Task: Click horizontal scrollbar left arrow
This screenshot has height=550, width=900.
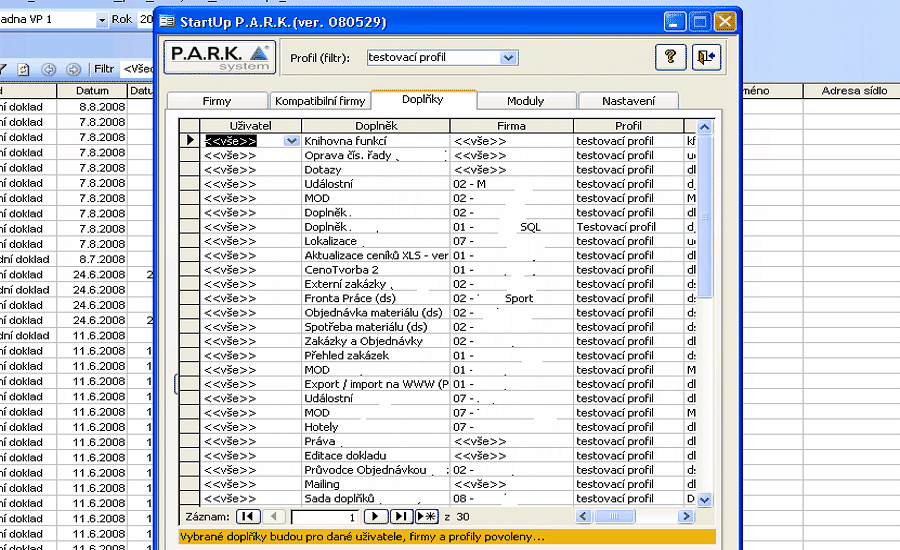Action: tap(583, 516)
